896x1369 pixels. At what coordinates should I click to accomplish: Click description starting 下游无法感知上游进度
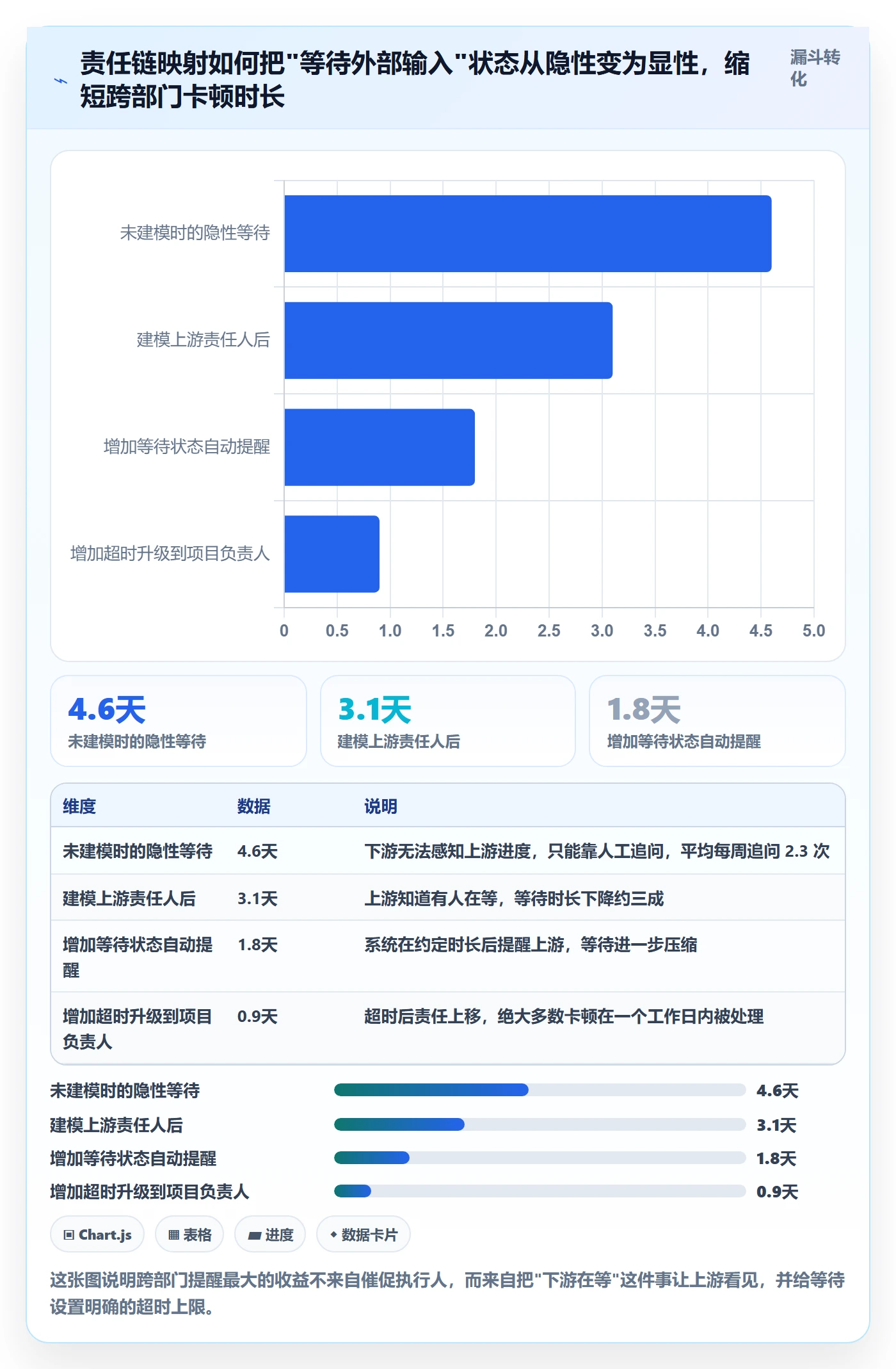tap(597, 851)
